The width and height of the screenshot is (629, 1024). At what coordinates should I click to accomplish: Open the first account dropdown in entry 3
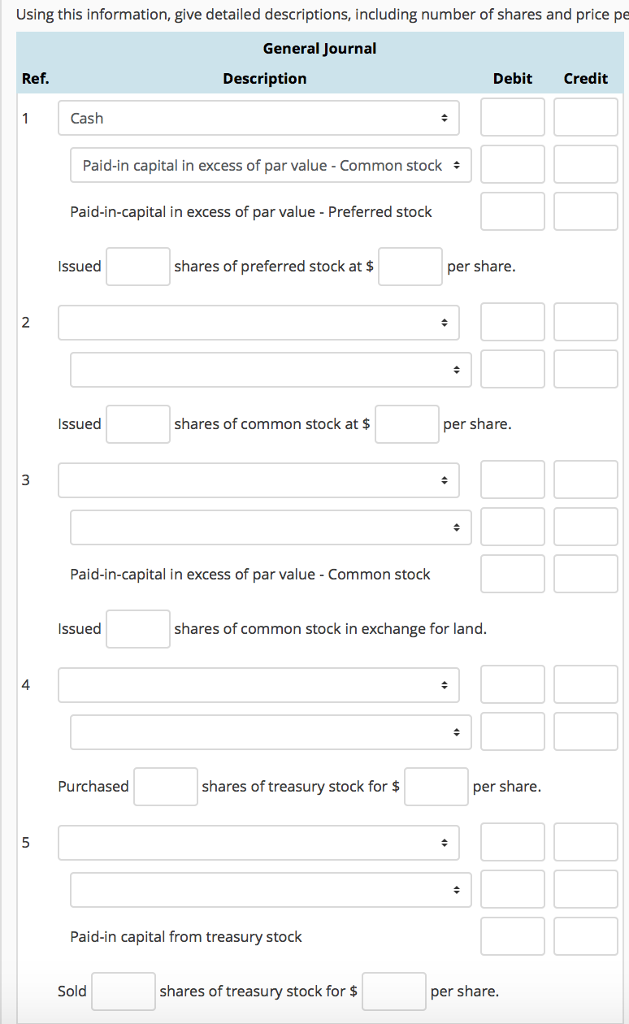[259, 479]
